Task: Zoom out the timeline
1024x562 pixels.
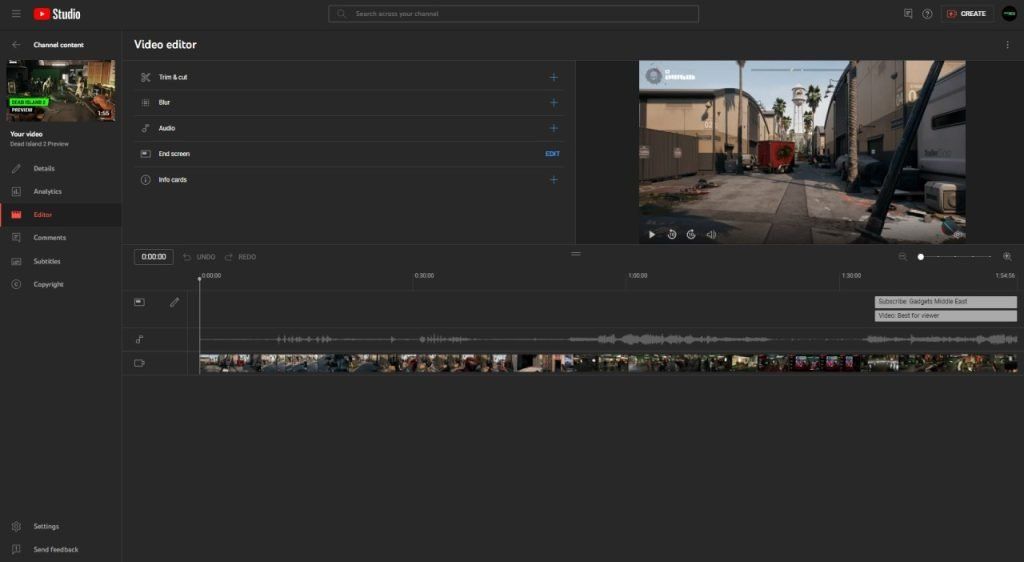Action: pos(903,257)
